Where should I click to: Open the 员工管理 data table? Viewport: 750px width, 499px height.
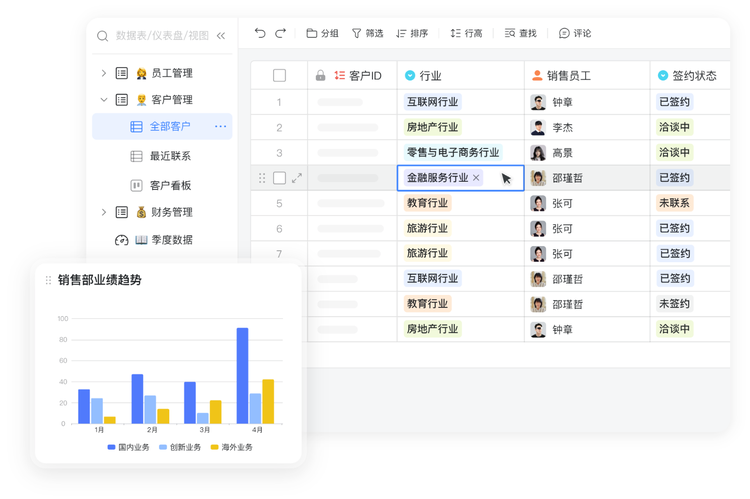coord(172,73)
